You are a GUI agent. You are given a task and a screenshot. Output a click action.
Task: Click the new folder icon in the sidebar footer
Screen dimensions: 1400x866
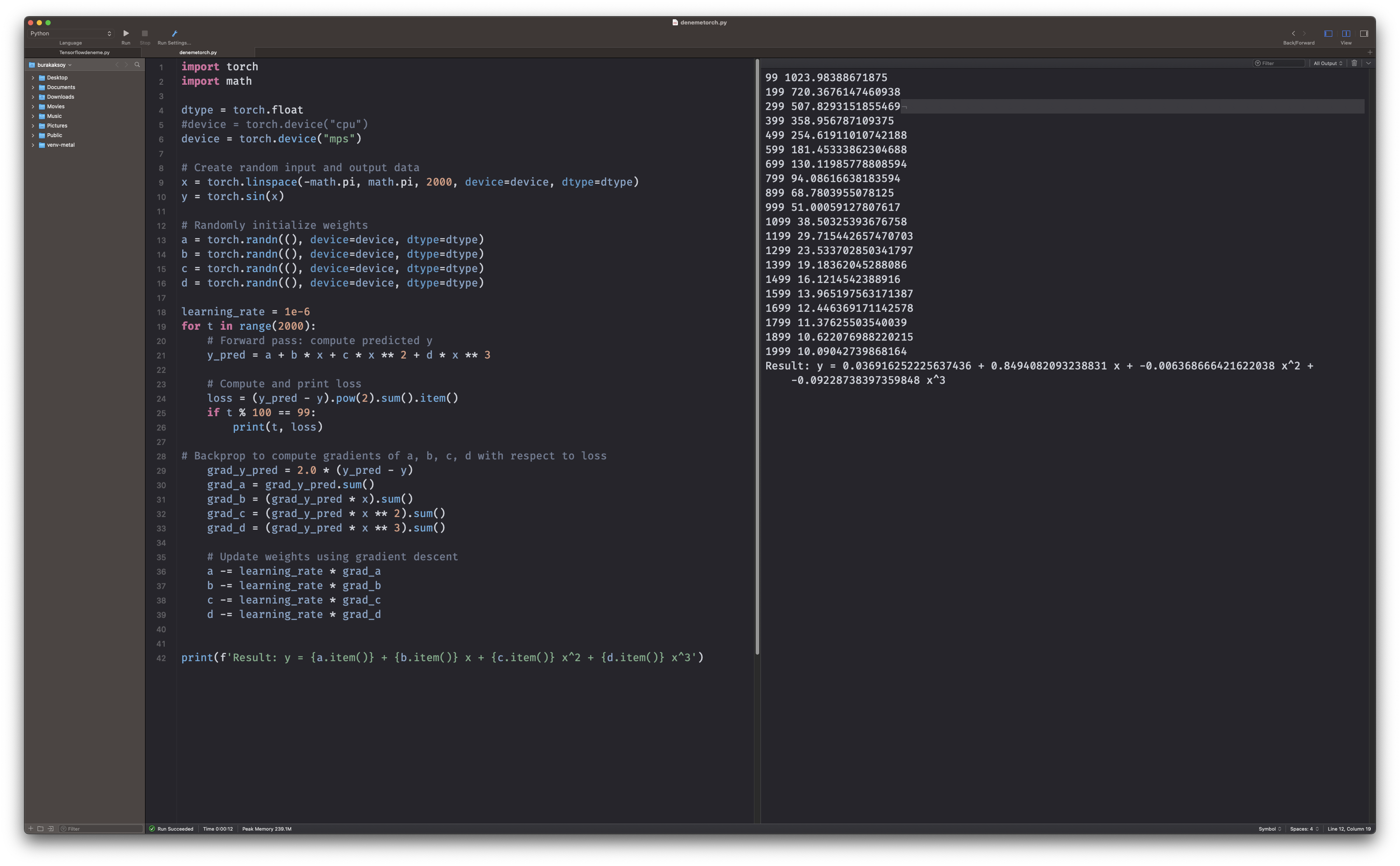41,829
